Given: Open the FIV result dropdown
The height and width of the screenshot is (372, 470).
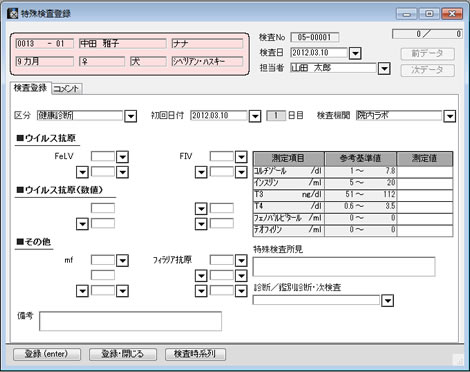Looking at the screenshot, I should (241, 157).
